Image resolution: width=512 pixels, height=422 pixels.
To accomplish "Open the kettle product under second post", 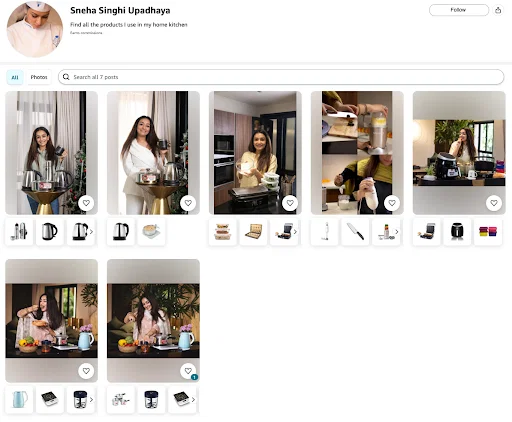I will (x=121, y=231).
